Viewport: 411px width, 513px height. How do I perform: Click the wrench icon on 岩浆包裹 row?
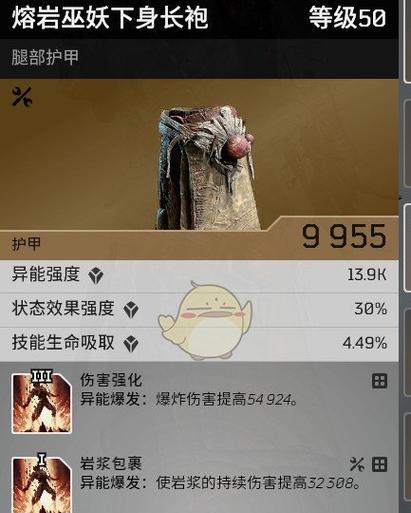[x=357, y=464]
